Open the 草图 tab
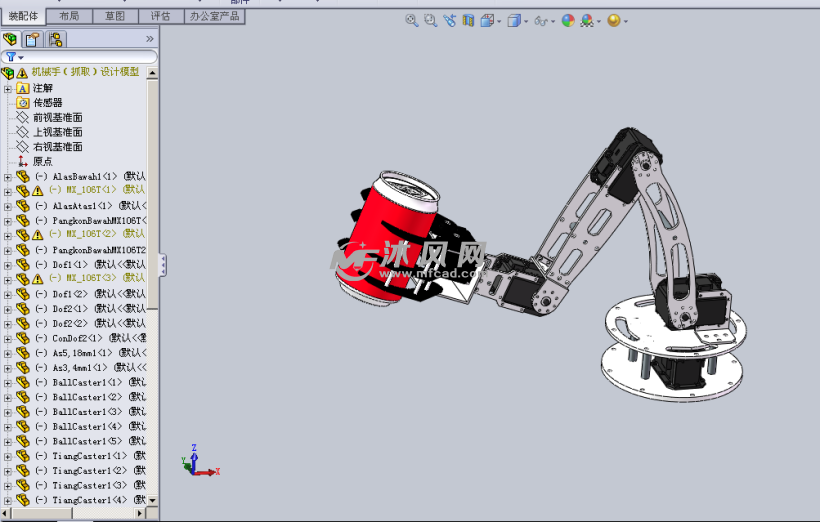Screen dimensions: 820x522 pyautogui.click(x=115, y=16)
